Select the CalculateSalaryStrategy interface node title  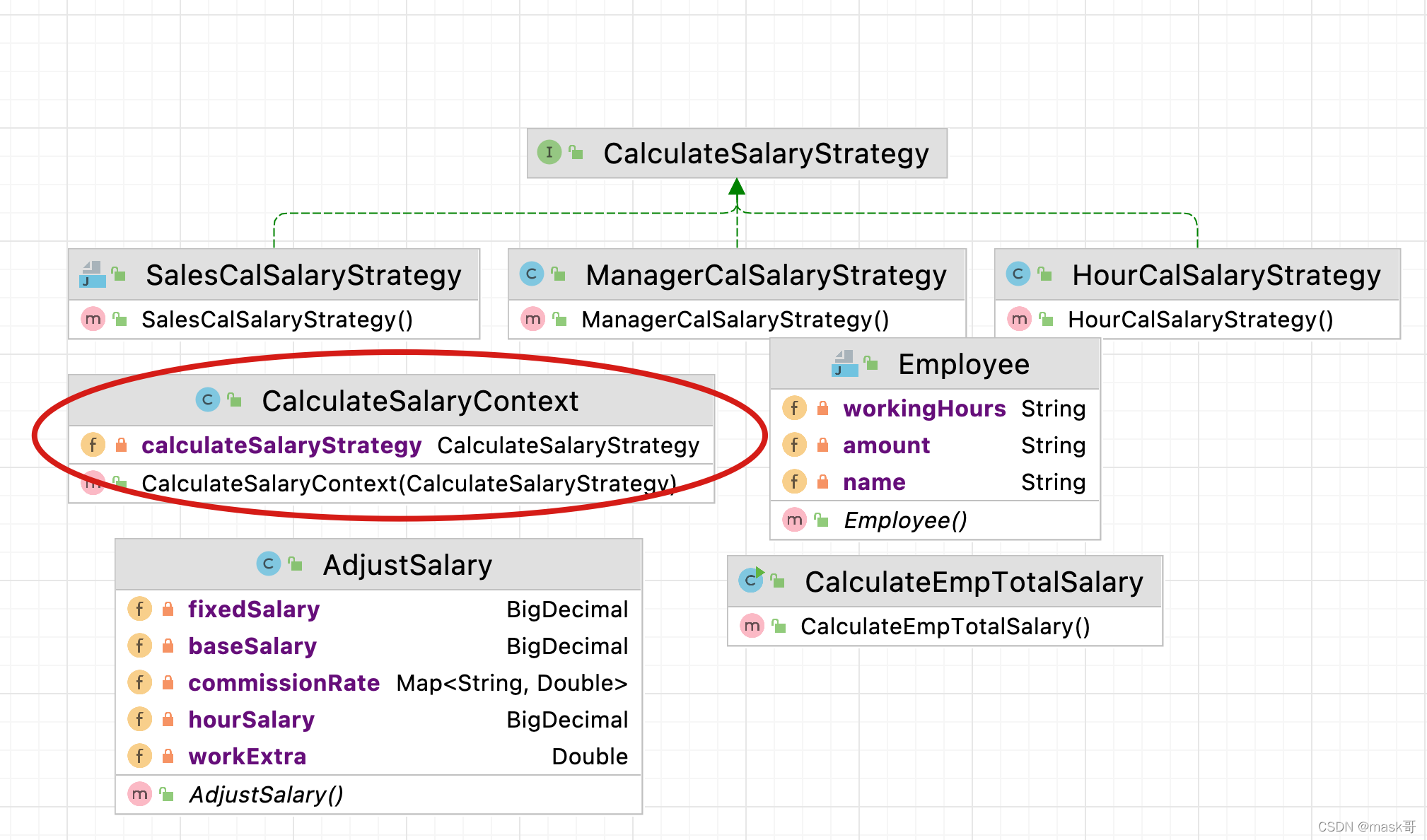(x=765, y=153)
